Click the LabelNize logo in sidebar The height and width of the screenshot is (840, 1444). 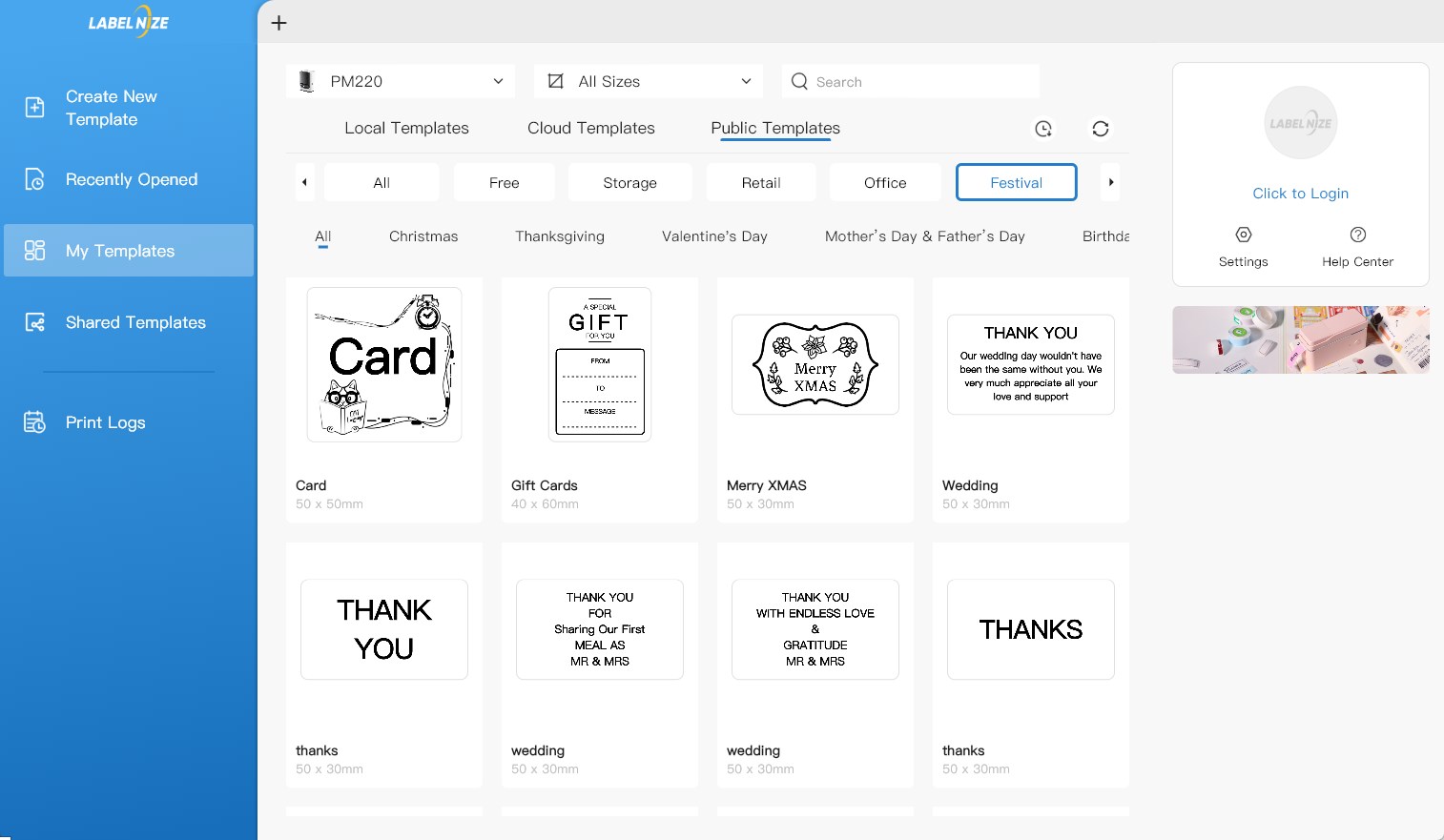pos(129,22)
